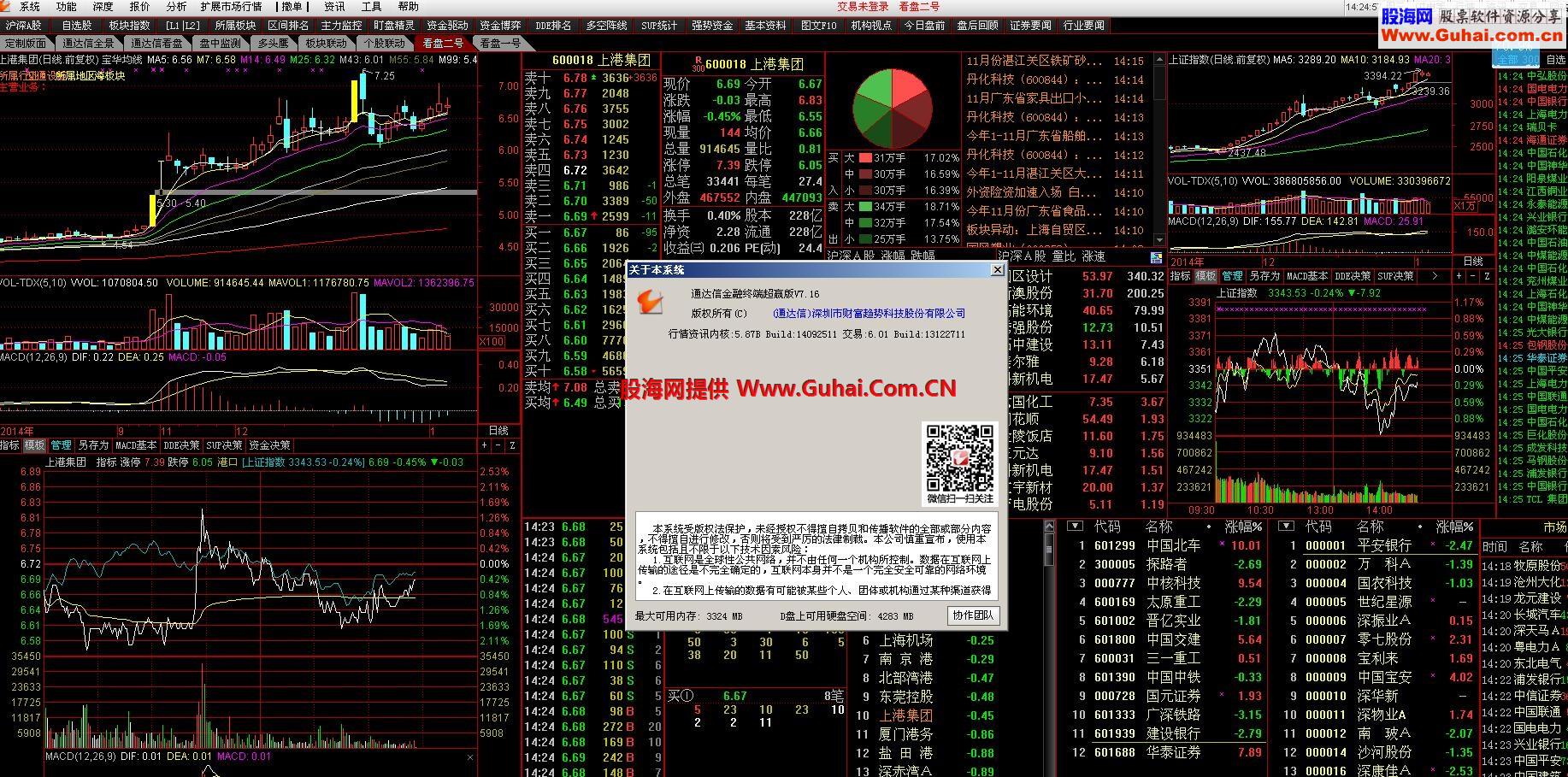Open 资金博弈 from the toolbar

click(500, 26)
